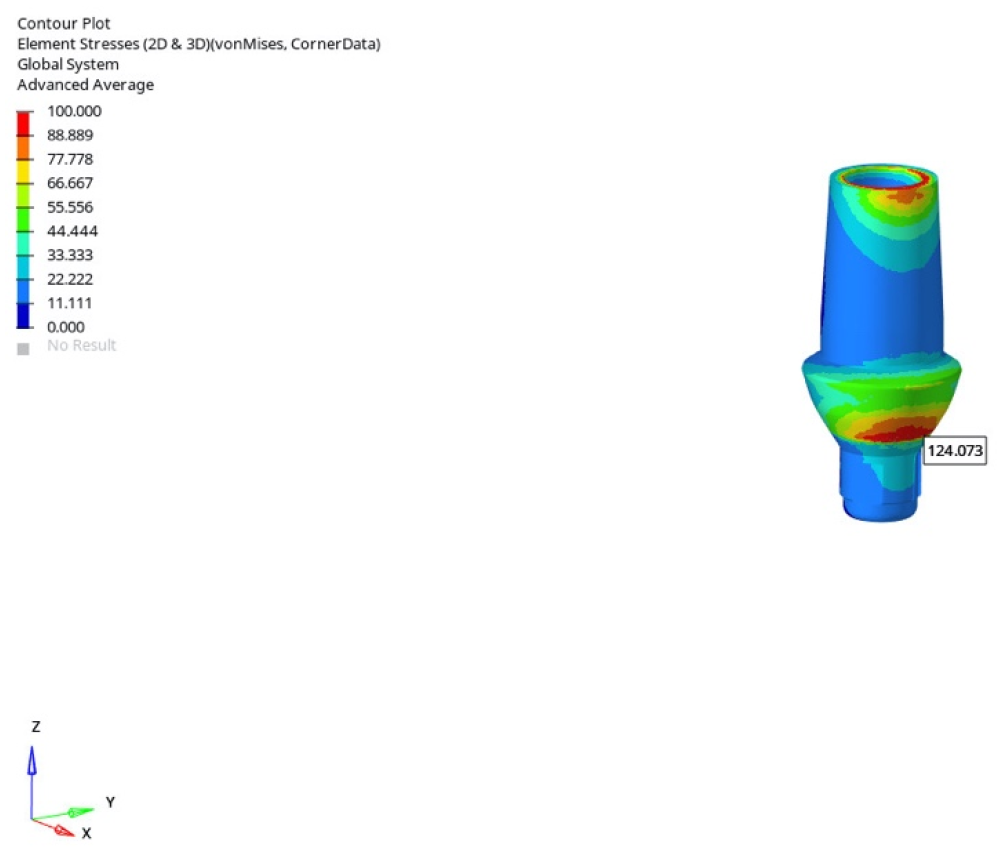Click the dark blue bottom legend band
1004x859 pixels.
[23, 316]
